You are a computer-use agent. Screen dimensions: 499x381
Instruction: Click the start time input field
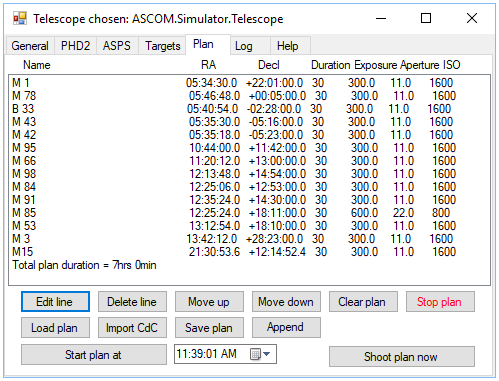tap(225, 354)
